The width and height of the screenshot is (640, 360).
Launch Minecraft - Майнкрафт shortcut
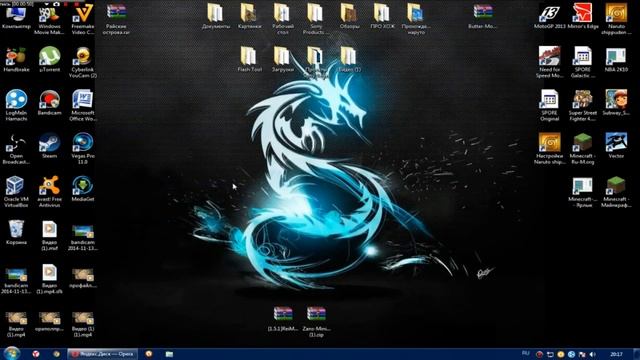616,192
